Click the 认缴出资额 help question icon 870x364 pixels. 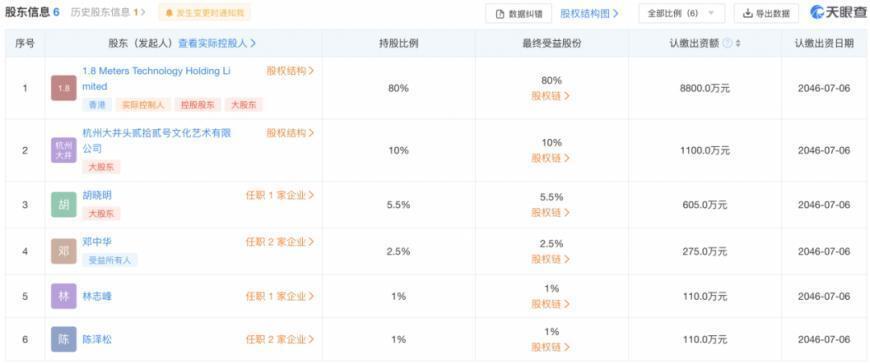pyautogui.click(x=728, y=43)
